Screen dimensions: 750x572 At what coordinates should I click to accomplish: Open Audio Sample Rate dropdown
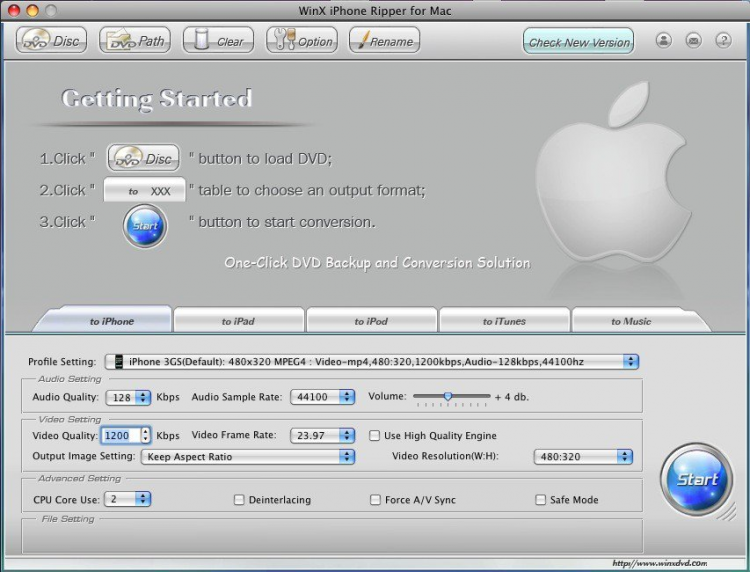[322, 396]
